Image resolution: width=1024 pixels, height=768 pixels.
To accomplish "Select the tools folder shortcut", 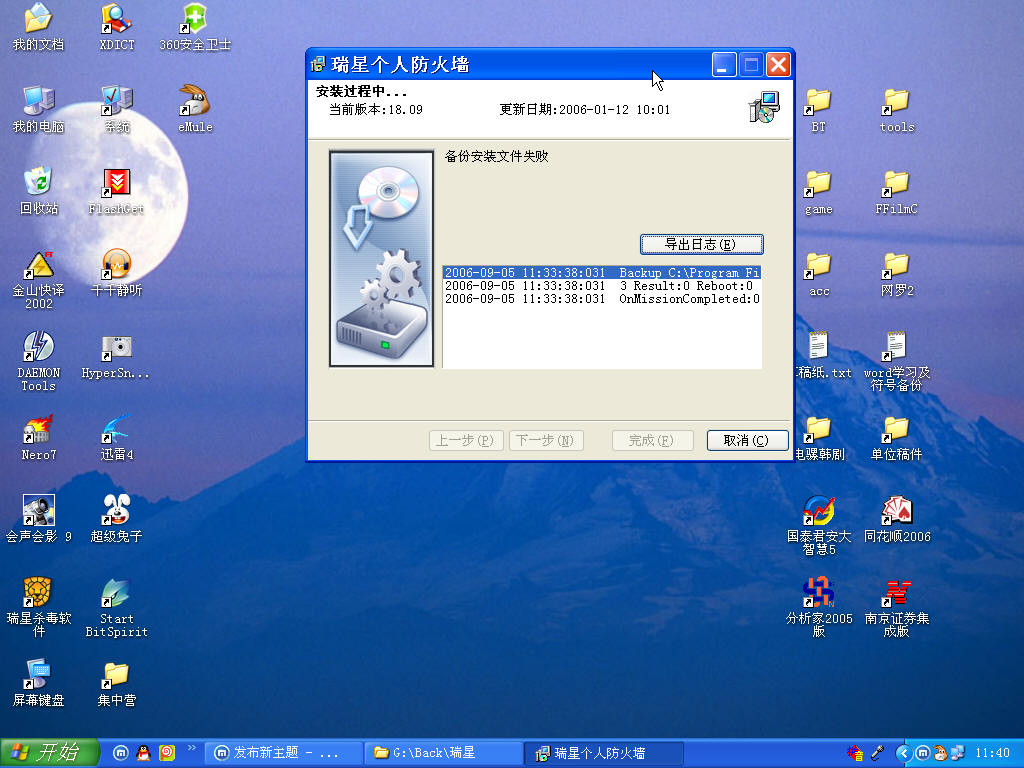I will [x=897, y=110].
